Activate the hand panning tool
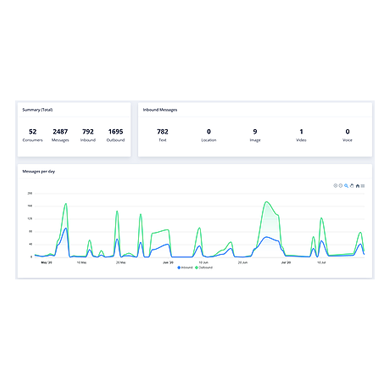389x379 pixels. [352, 186]
